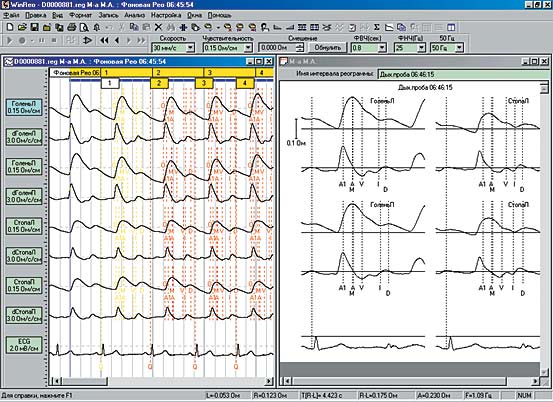
Task: Open the Анализ menu
Action: [135, 15]
